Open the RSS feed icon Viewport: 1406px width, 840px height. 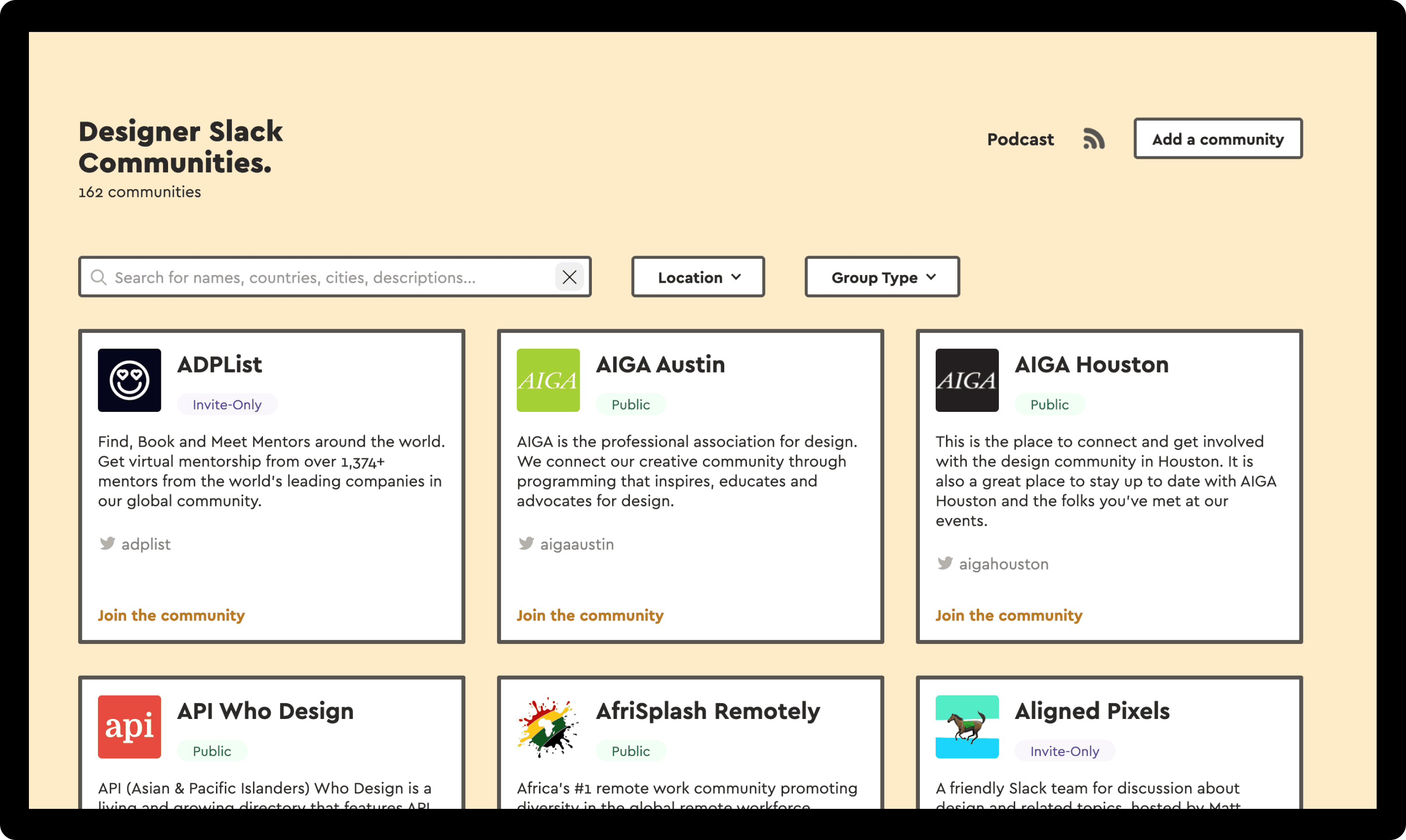[1093, 139]
